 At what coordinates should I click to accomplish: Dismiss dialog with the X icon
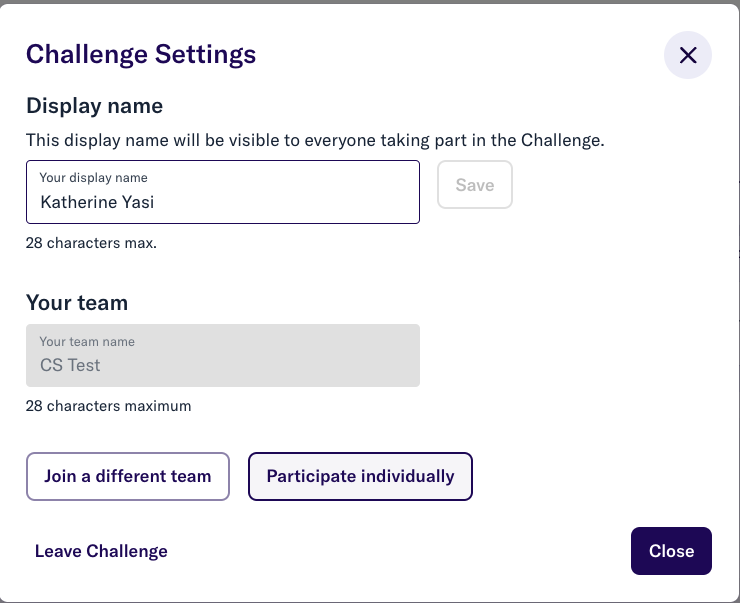click(688, 55)
